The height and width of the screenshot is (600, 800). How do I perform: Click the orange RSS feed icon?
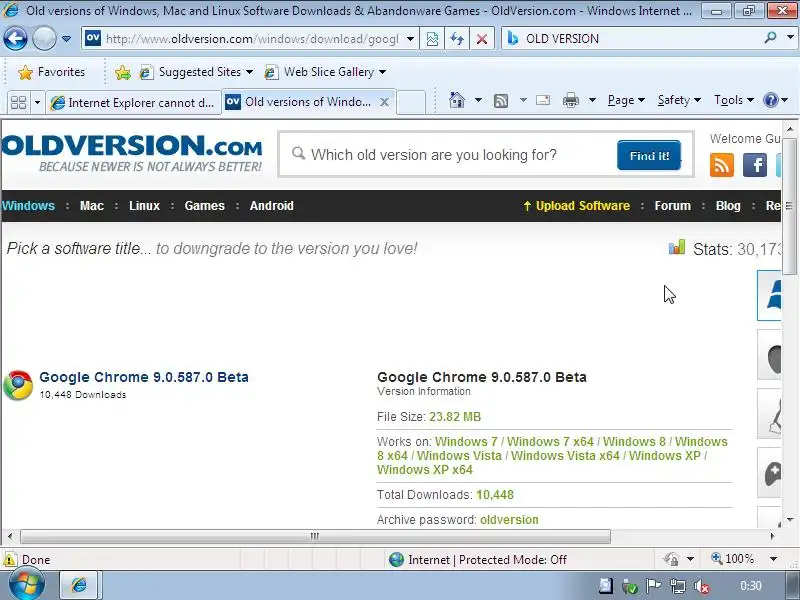coord(721,165)
